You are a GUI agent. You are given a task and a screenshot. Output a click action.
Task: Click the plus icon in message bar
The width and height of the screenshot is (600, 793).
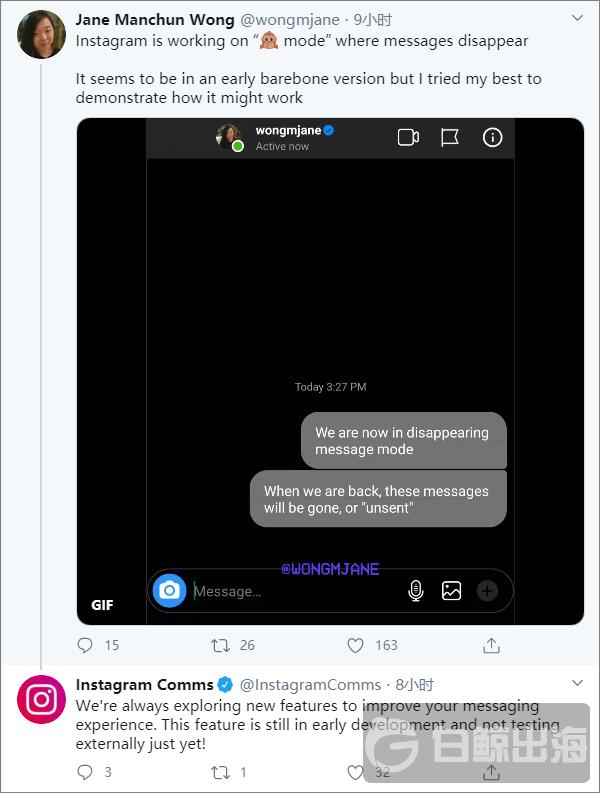pyautogui.click(x=487, y=591)
